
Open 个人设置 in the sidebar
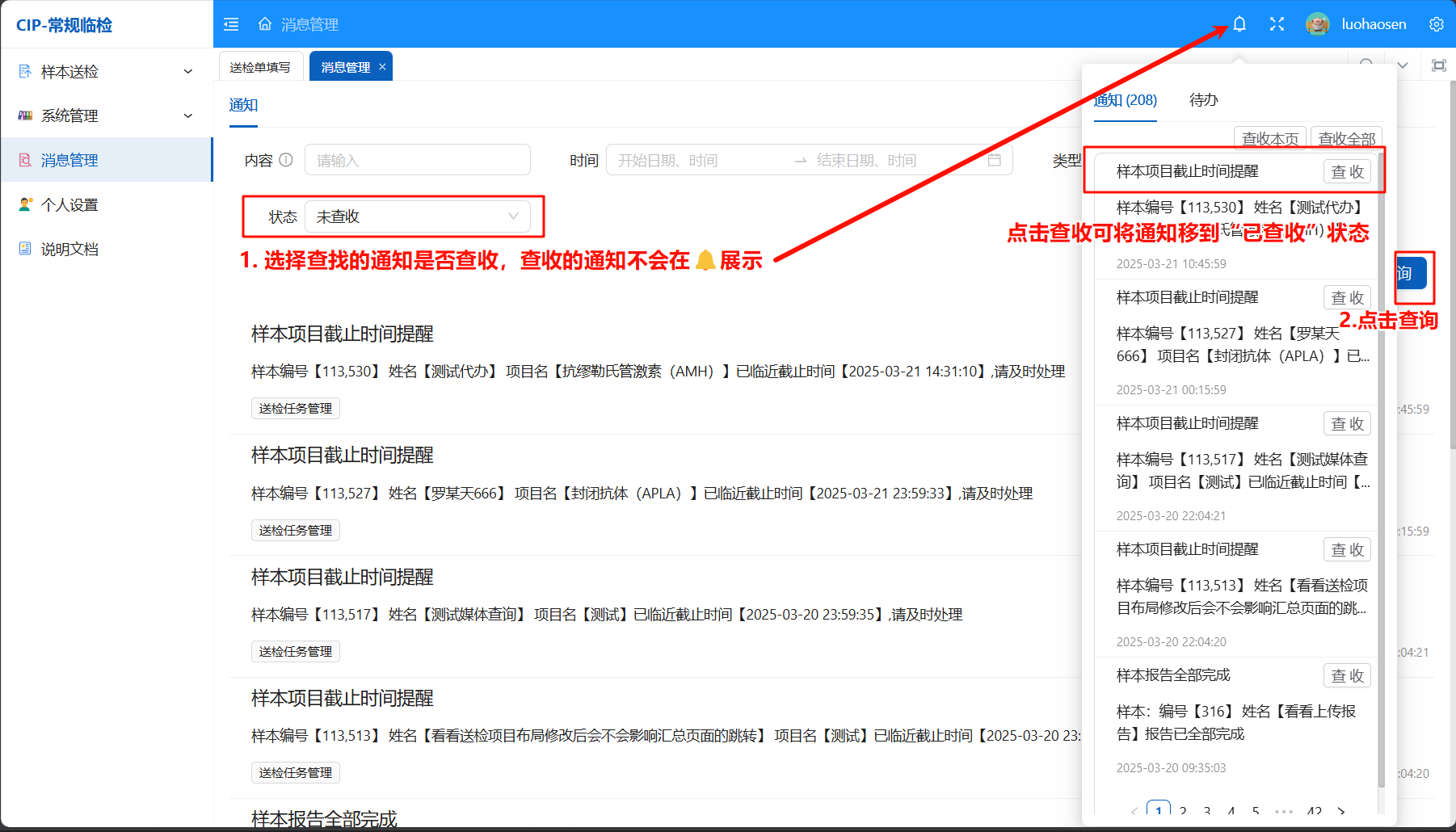[69, 205]
